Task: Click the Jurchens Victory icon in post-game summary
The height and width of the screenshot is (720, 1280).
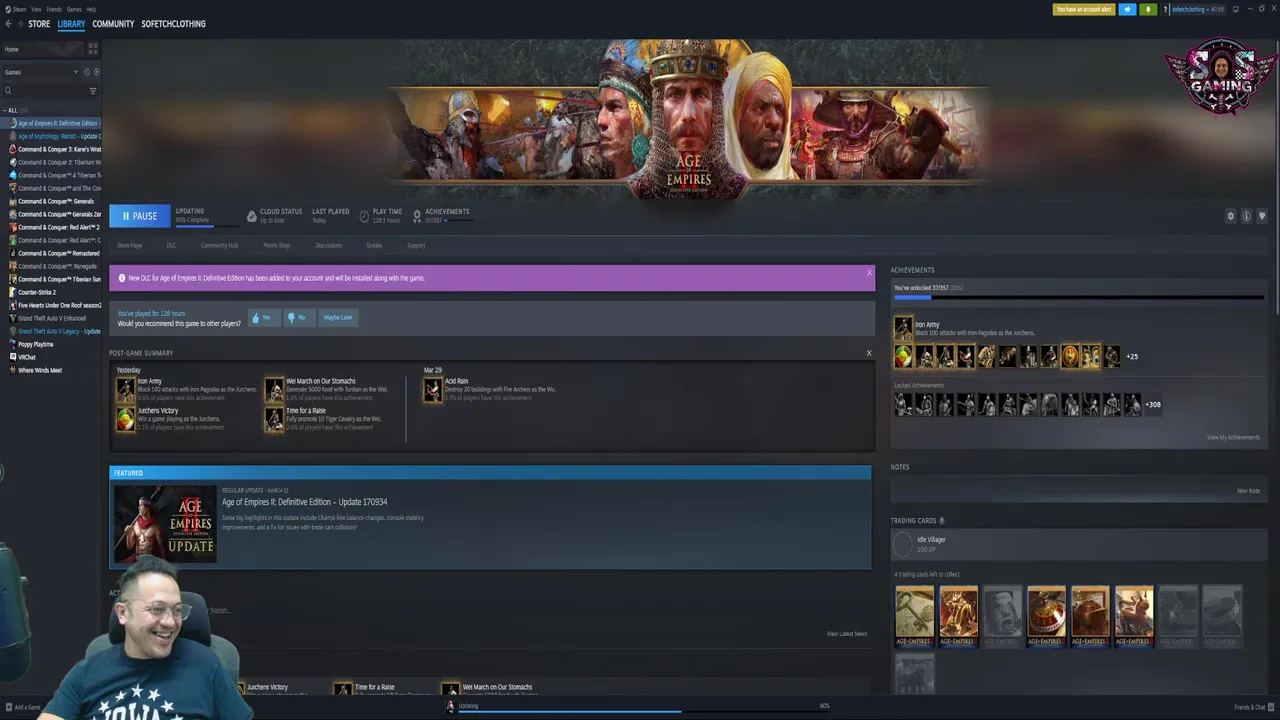Action: [x=125, y=419]
